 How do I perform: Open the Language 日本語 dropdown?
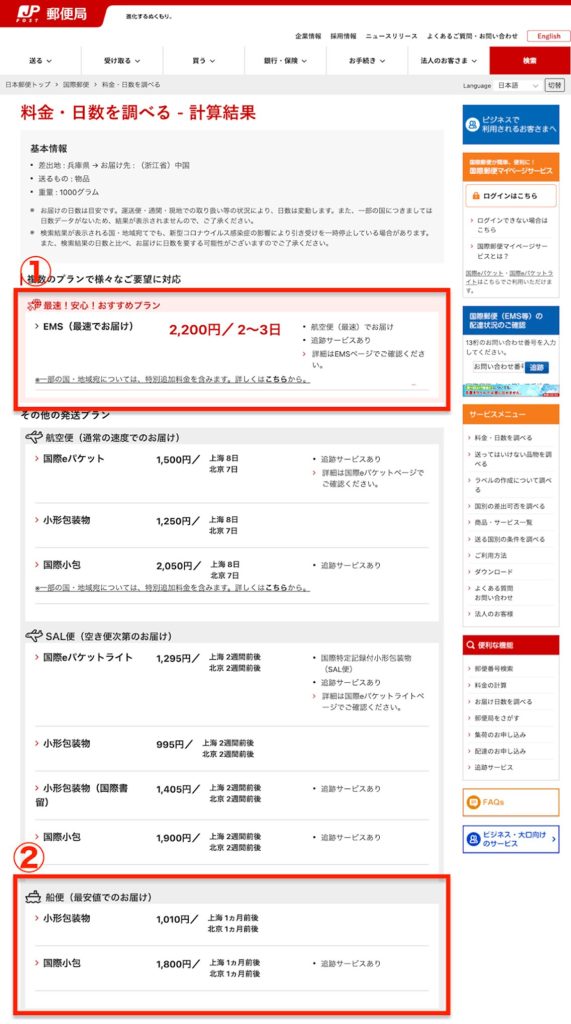click(519, 86)
